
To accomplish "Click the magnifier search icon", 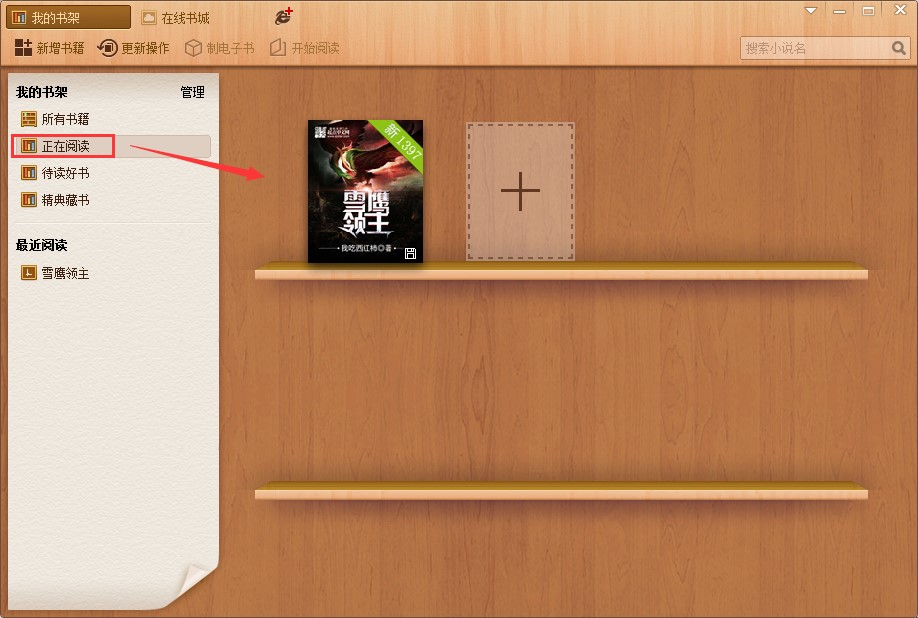I will coord(899,48).
